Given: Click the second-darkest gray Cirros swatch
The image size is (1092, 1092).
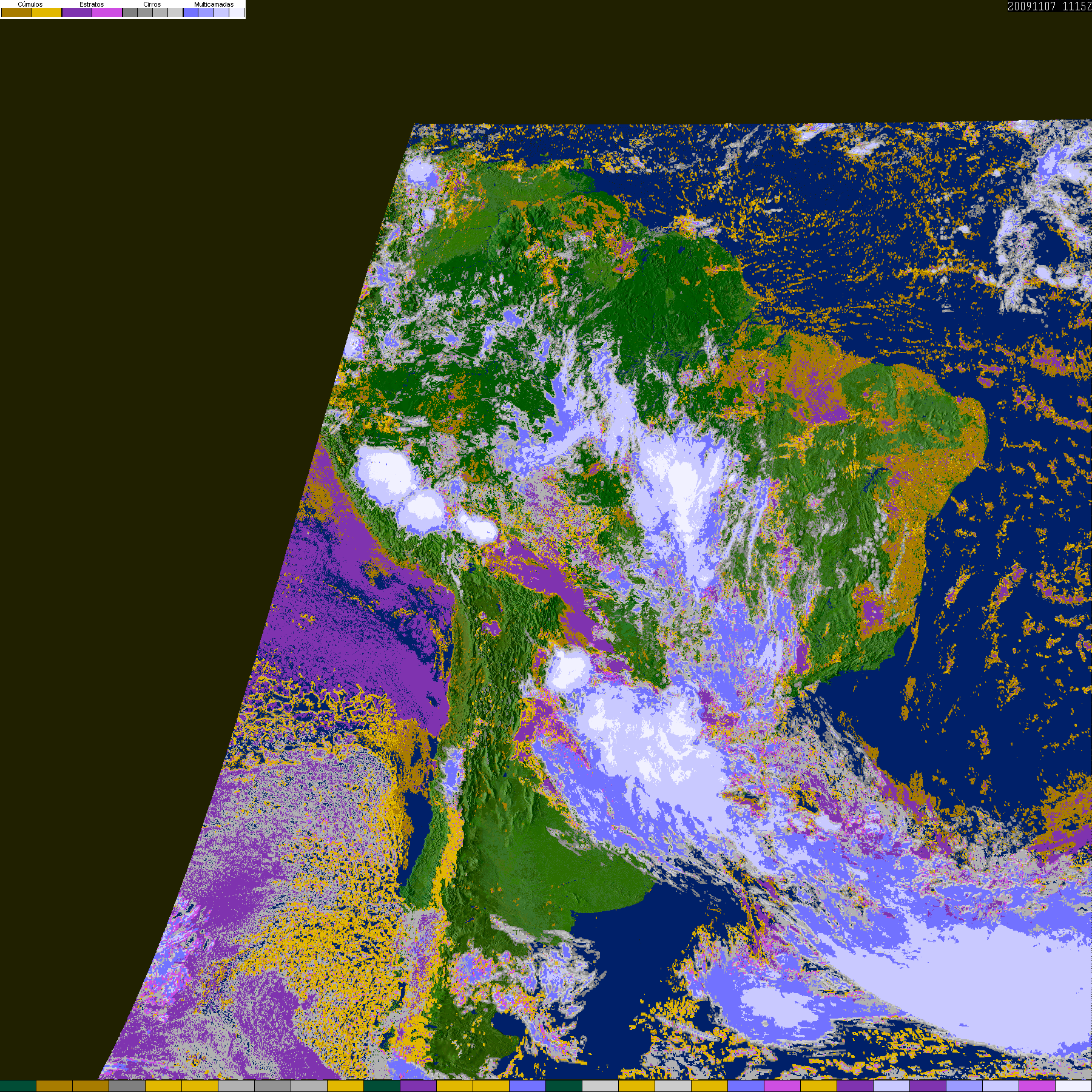Looking at the screenshot, I should [x=145, y=13].
